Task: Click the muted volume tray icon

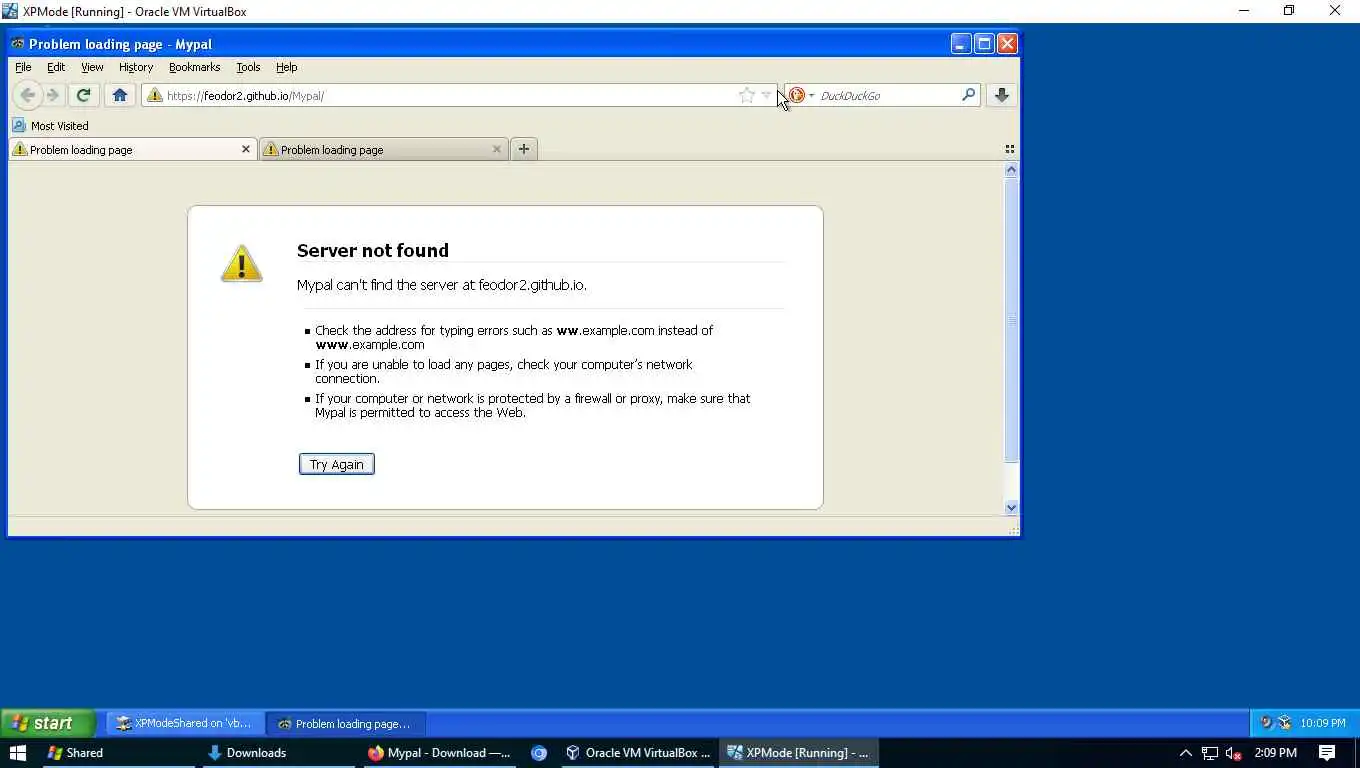Action: point(1233,753)
